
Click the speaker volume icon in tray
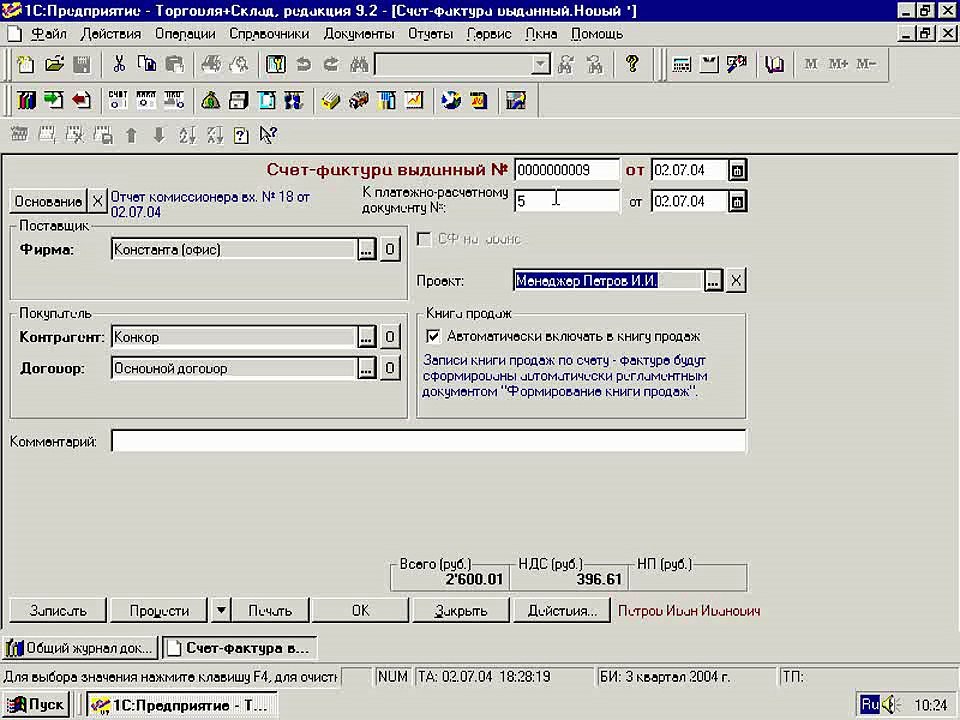pyautogui.click(x=890, y=705)
